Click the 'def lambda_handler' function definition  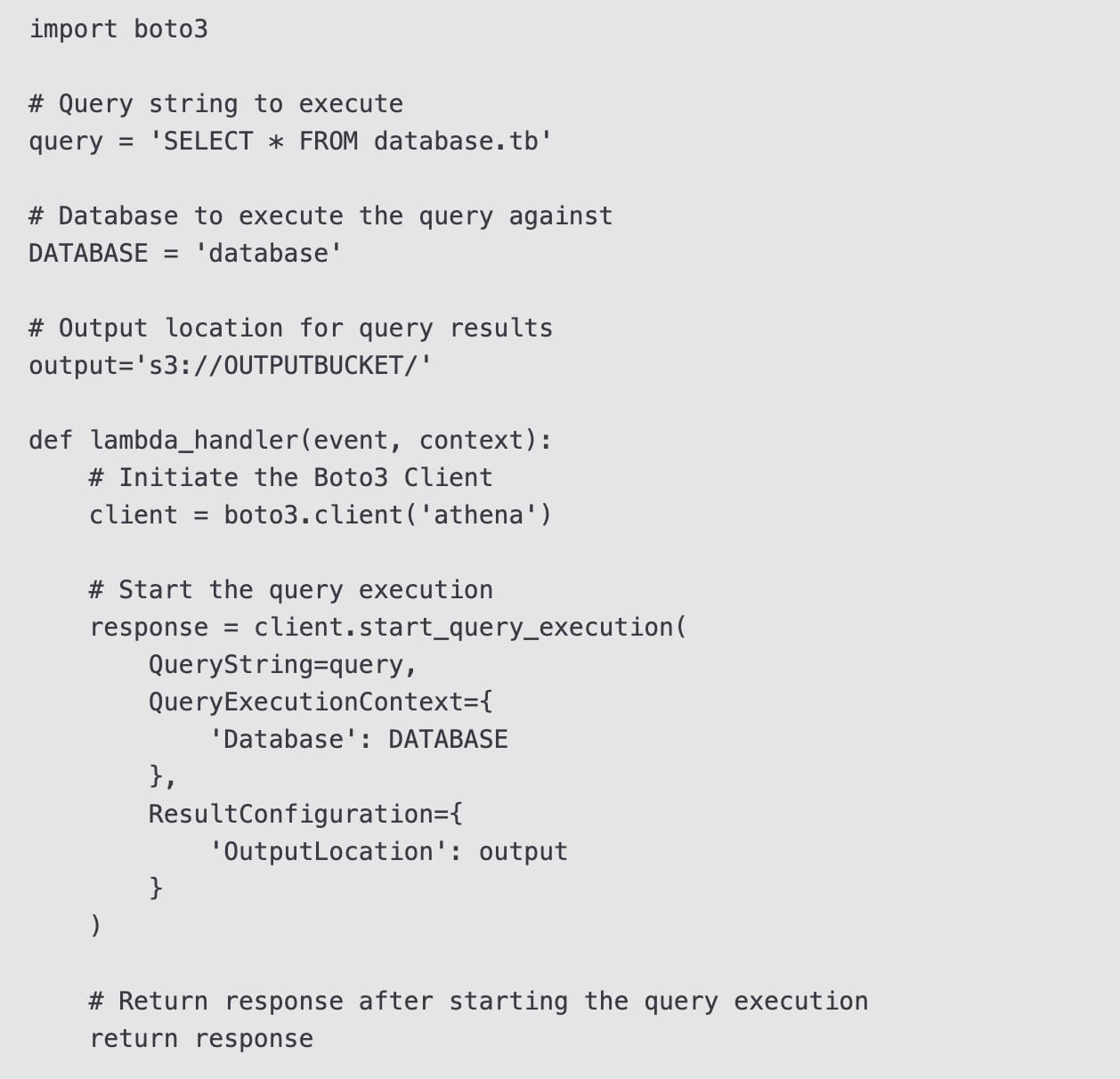pos(290,441)
